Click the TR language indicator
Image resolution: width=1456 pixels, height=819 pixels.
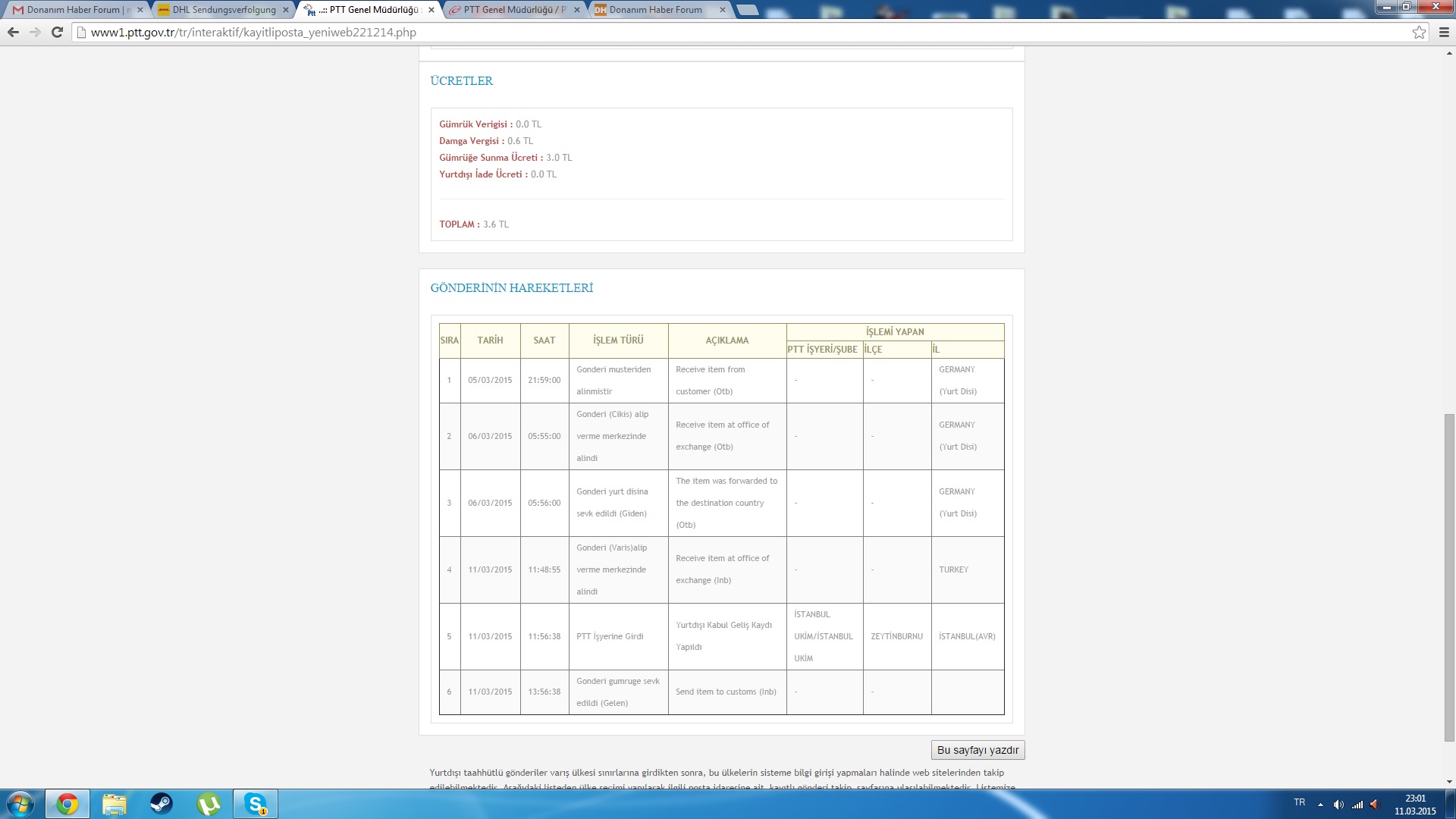(x=1300, y=802)
